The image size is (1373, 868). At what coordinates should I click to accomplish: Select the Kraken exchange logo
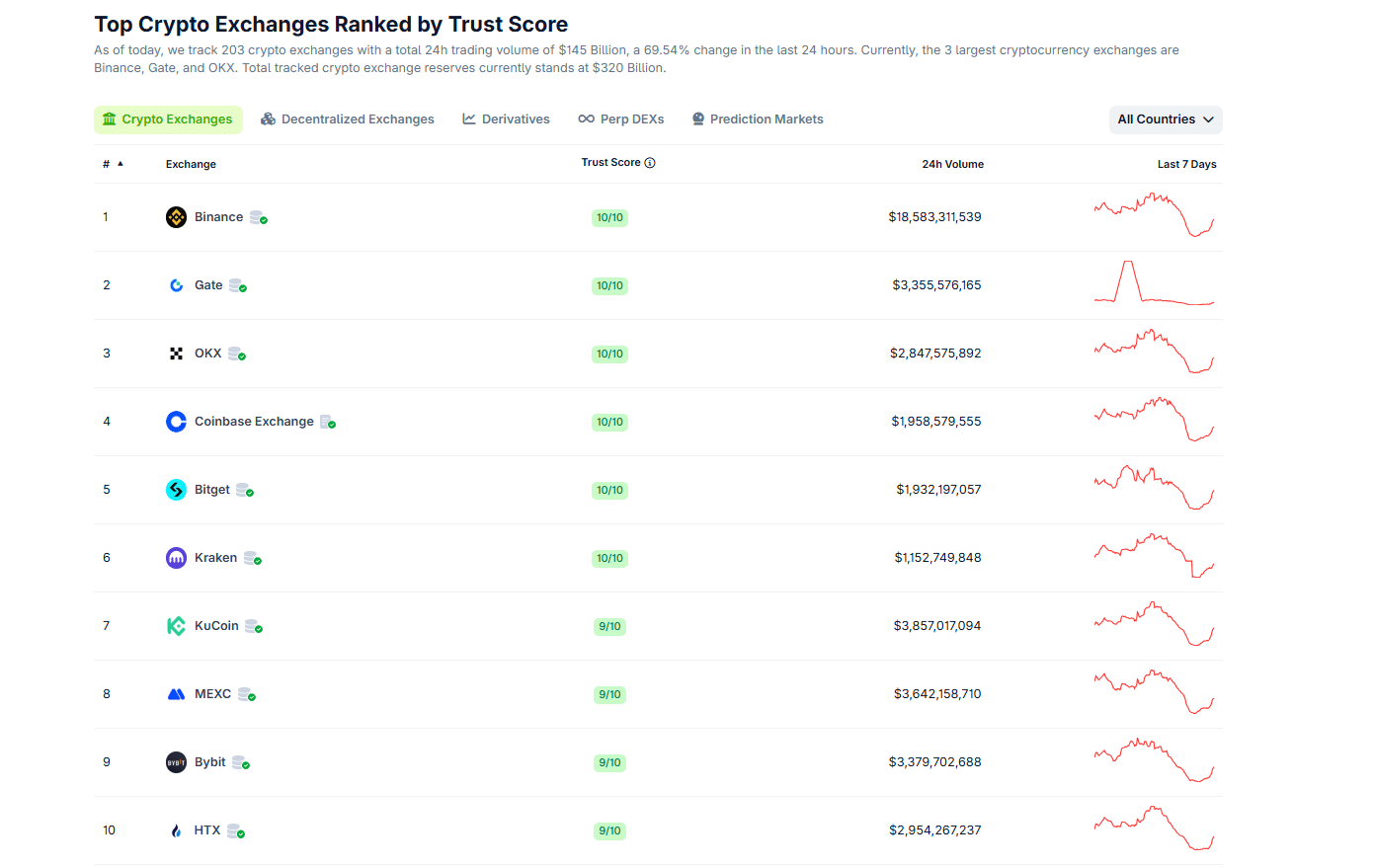[x=176, y=557]
